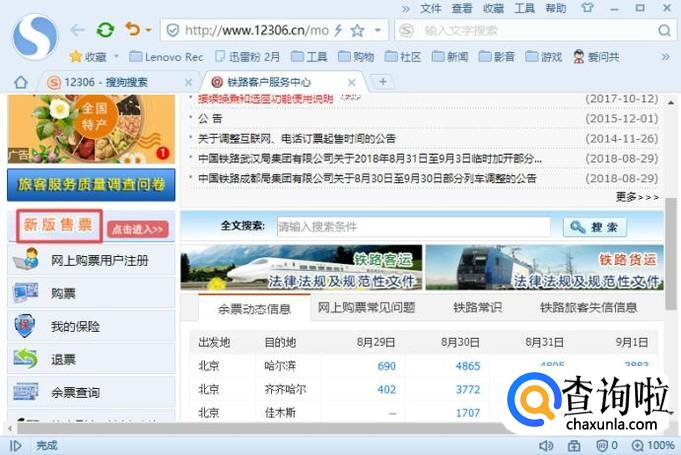Switch to 网上购票常见问题 tab
This screenshot has height=455, width=681.
pos(366,308)
